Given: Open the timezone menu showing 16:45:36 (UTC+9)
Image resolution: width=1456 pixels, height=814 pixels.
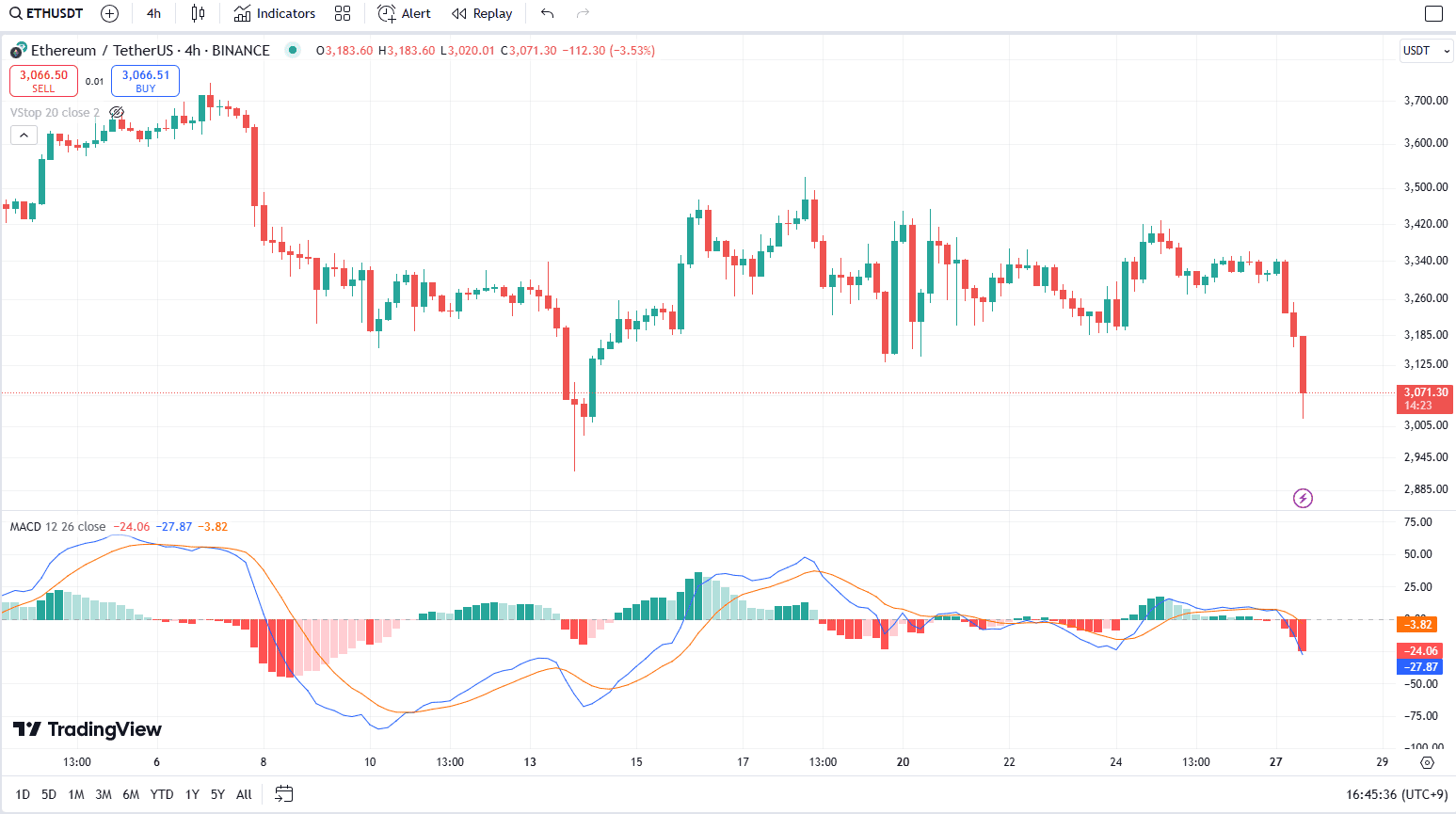Looking at the screenshot, I should click(1397, 794).
